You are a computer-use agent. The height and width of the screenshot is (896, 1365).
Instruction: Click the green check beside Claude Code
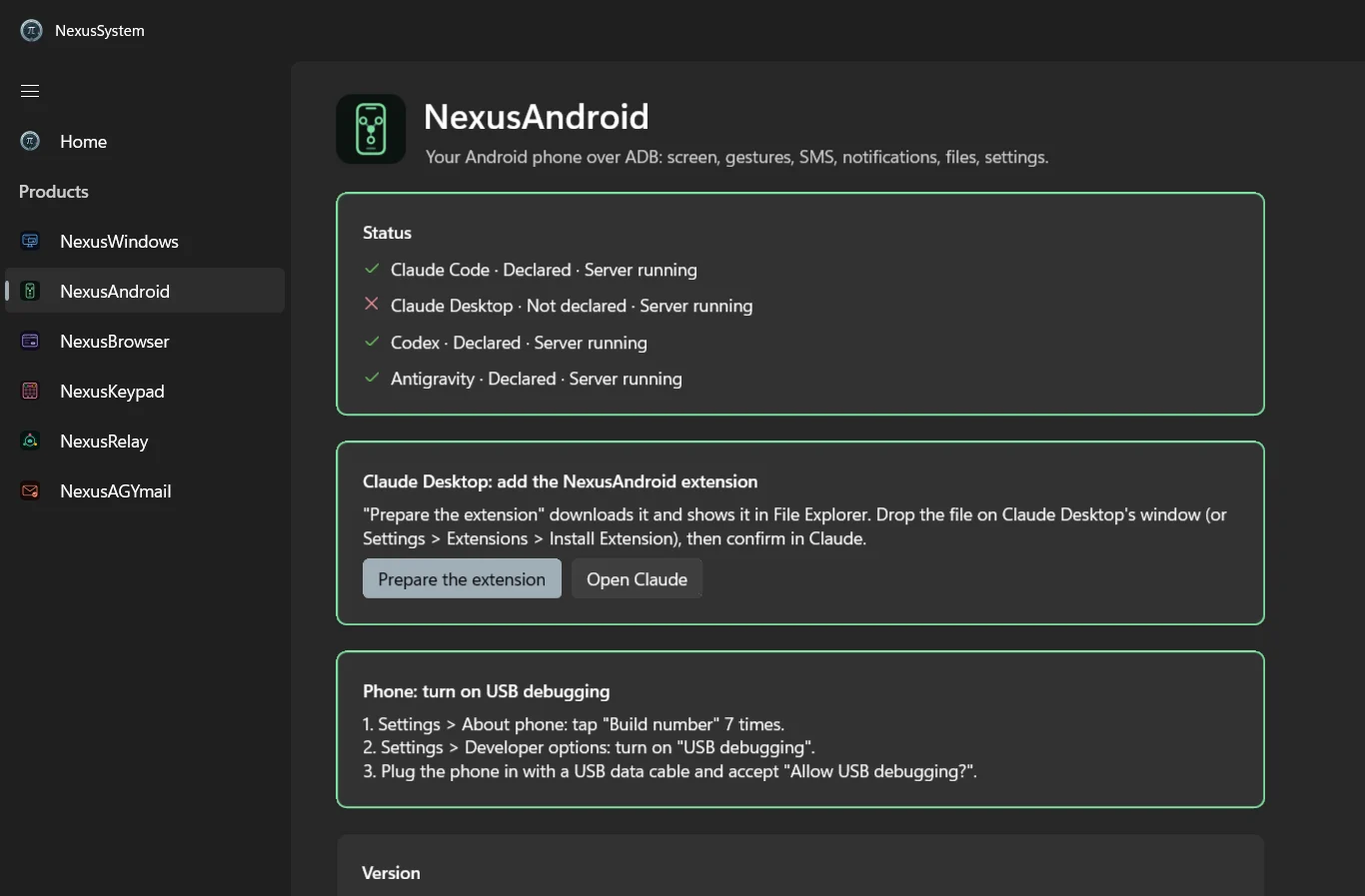click(372, 269)
